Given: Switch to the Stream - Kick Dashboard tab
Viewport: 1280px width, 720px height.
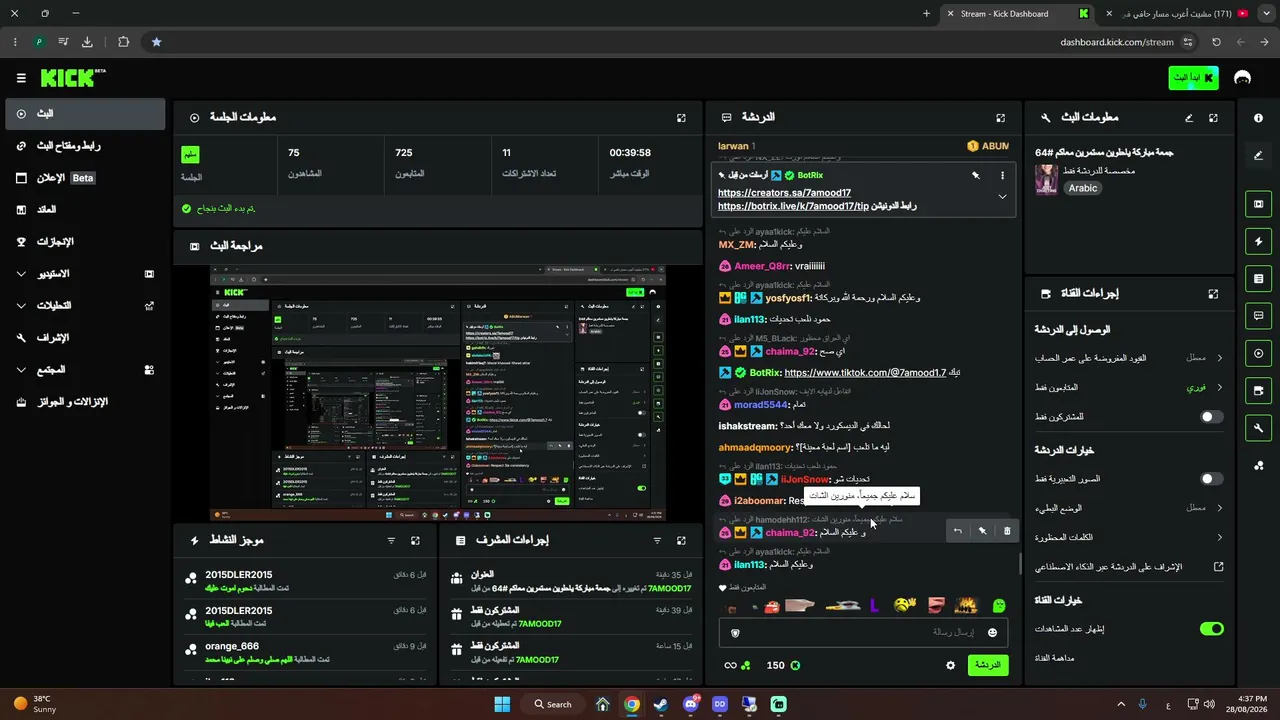Looking at the screenshot, I should [x=1017, y=14].
